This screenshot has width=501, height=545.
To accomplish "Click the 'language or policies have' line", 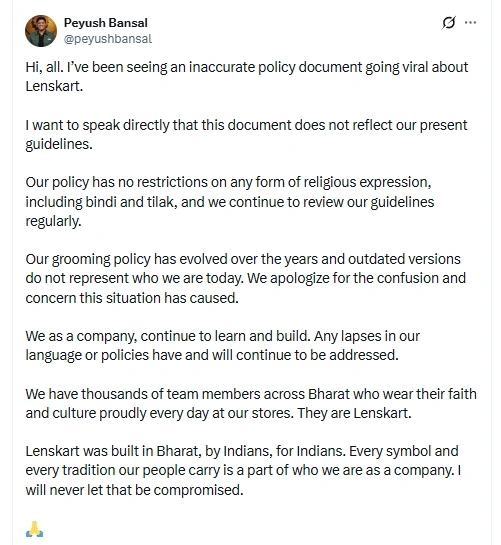I will [x=212, y=355].
